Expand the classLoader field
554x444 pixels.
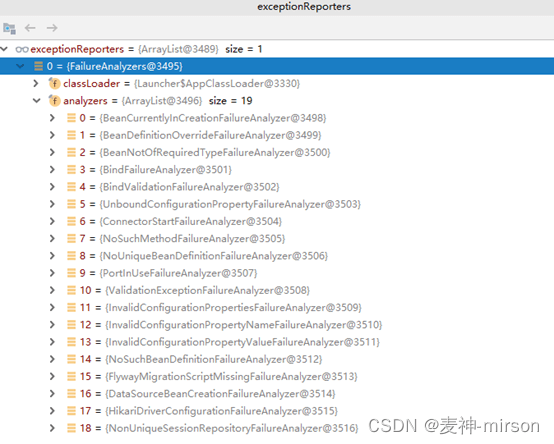tap(36, 83)
